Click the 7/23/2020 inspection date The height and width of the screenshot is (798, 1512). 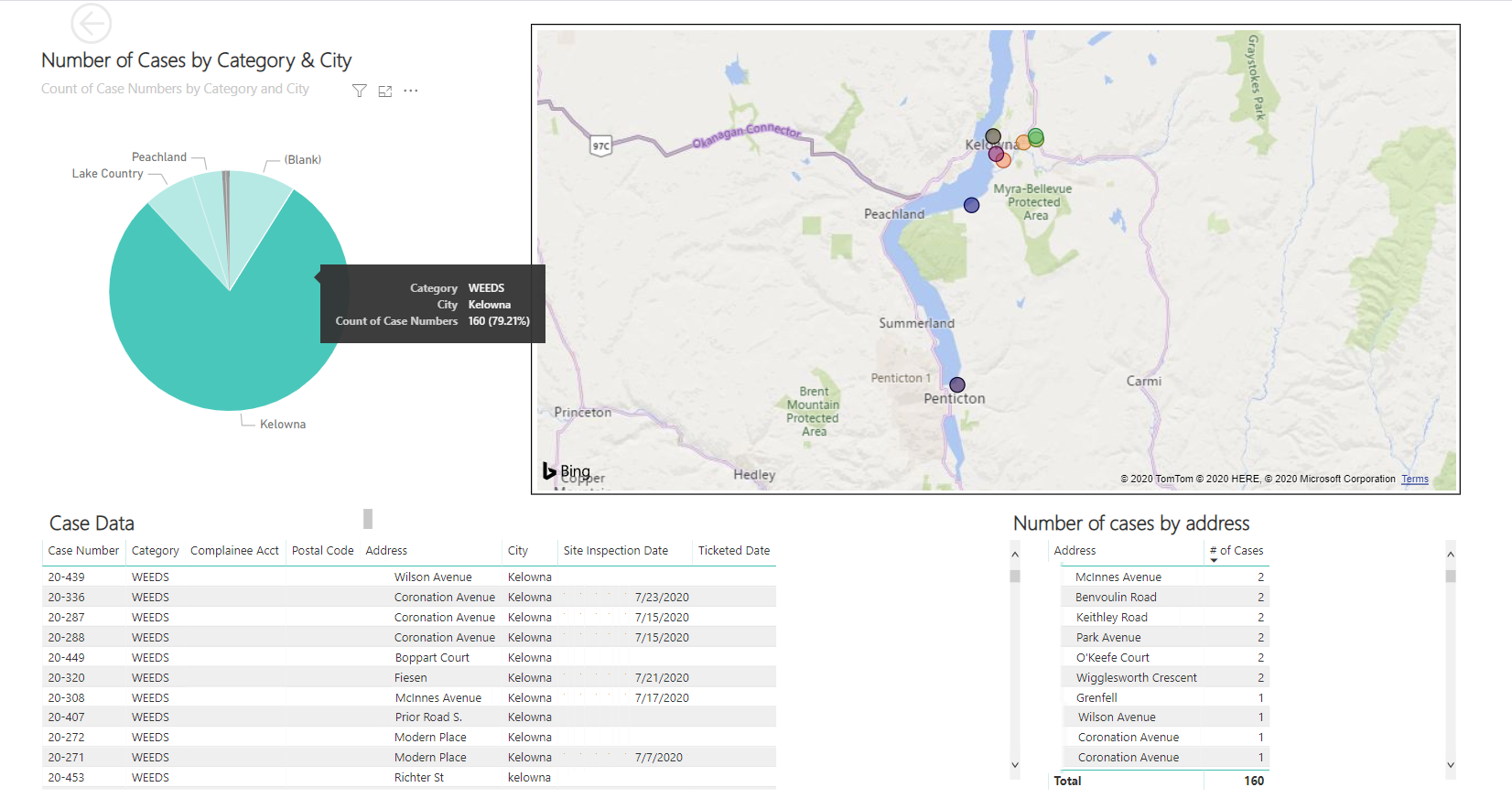coord(662,598)
